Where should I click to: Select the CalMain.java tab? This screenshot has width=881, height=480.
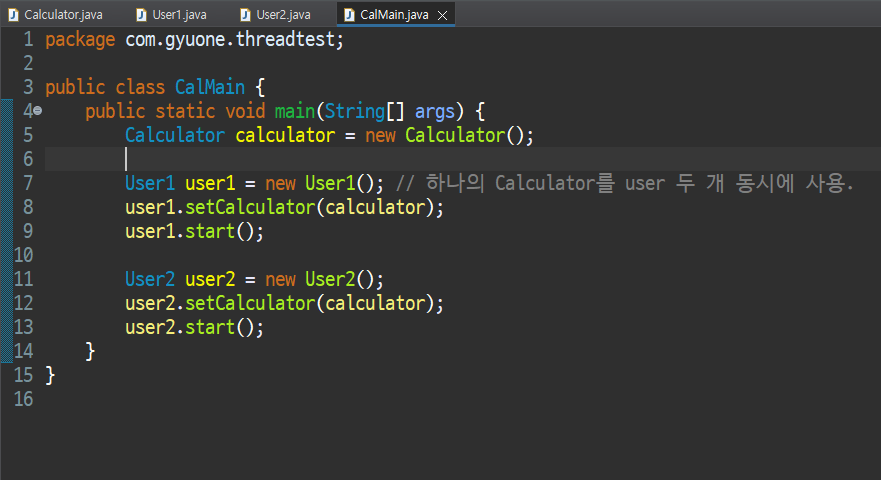pos(394,15)
